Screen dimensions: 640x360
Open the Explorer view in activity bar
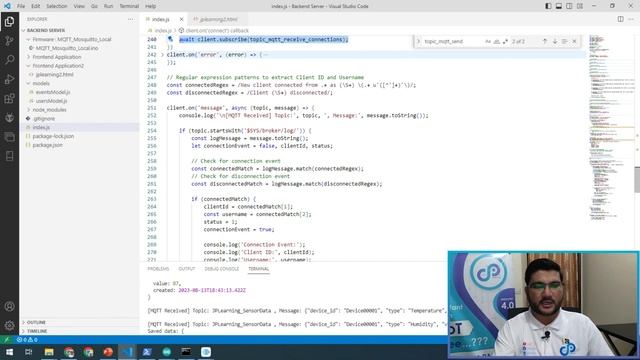(x=9, y=21)
